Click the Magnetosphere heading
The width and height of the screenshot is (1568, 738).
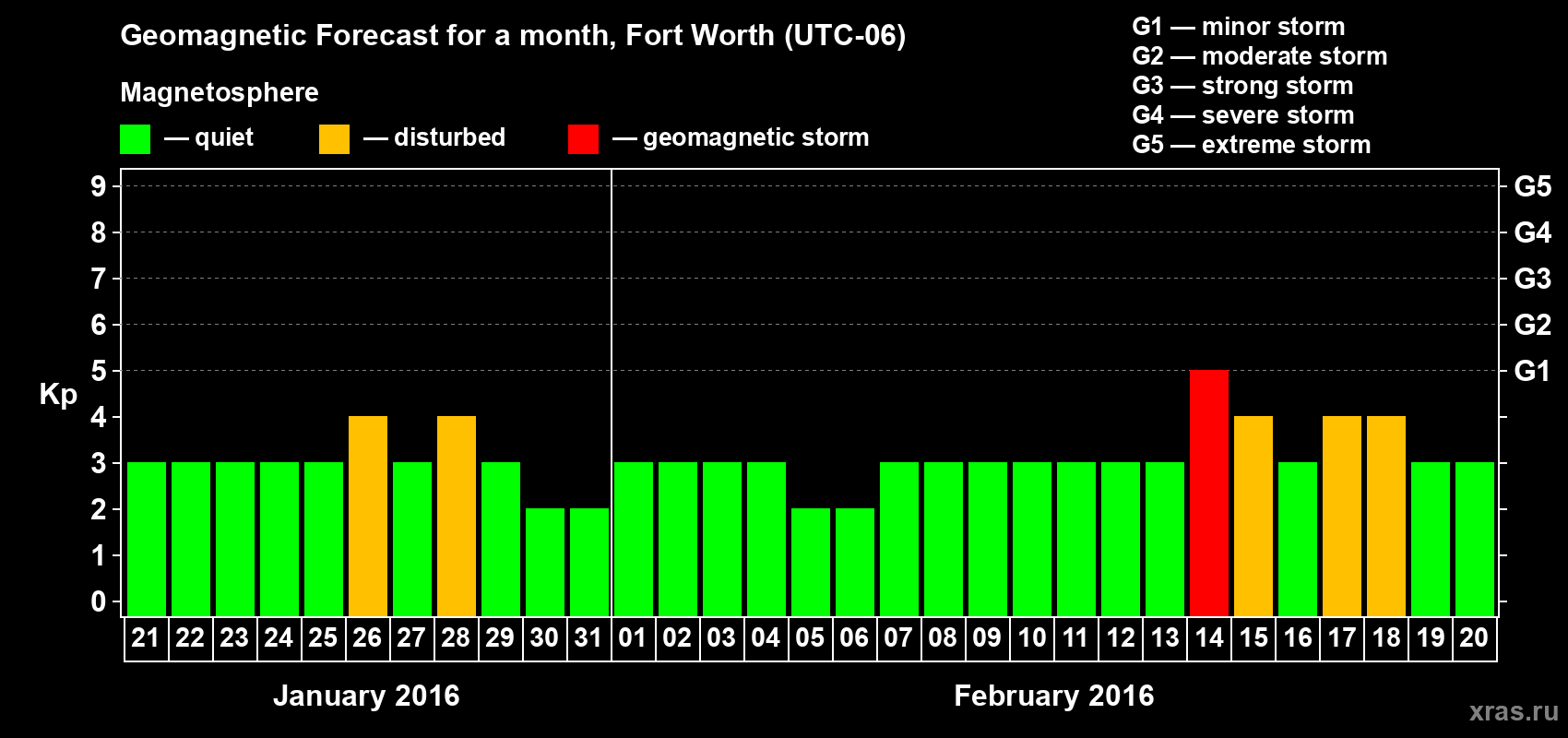[220, 93]
